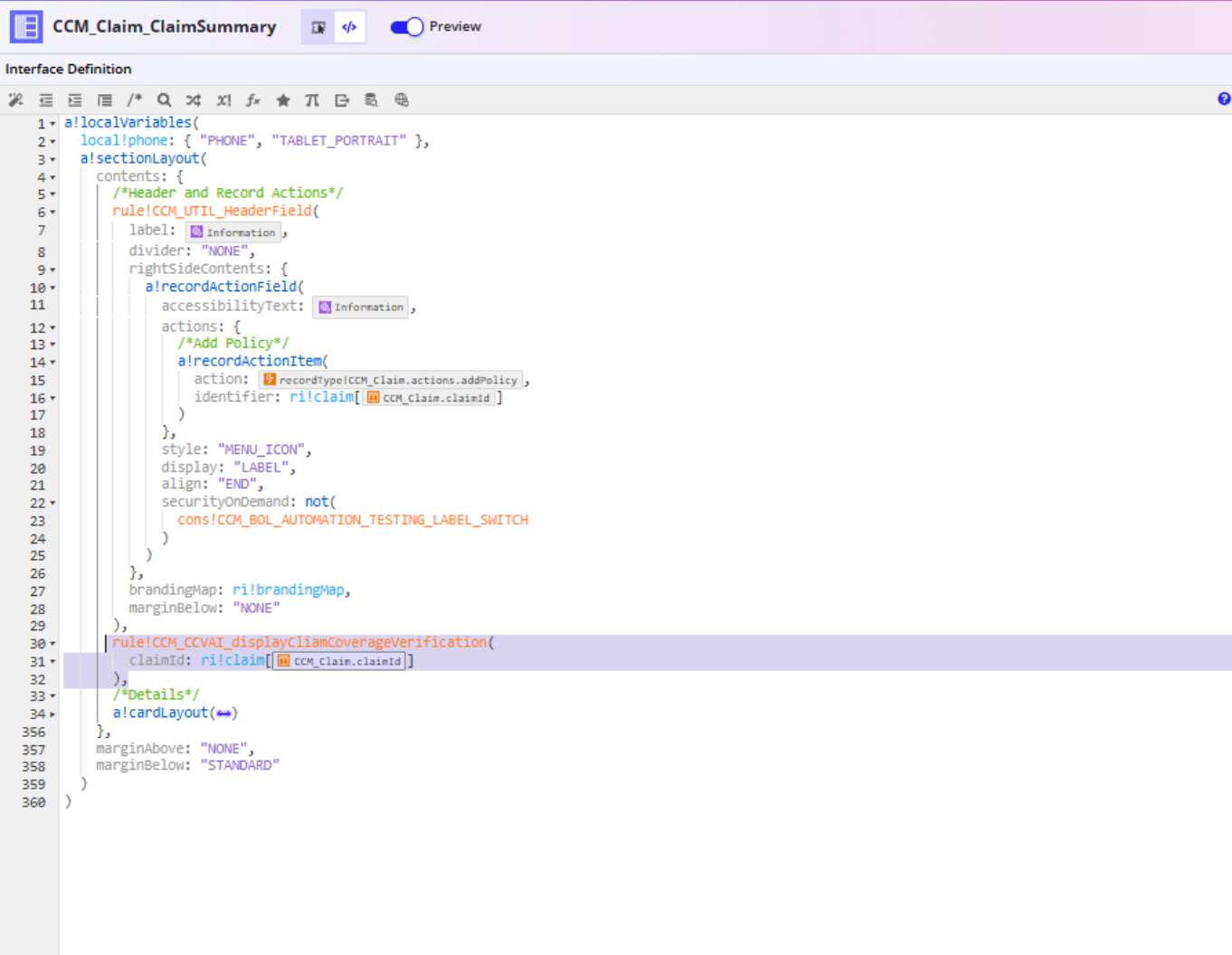This screenshot has width=1232, height=955.
Task: Click the interface object icon beside CCM_Claim_ClaimSummary
Action: coord(25,26)
